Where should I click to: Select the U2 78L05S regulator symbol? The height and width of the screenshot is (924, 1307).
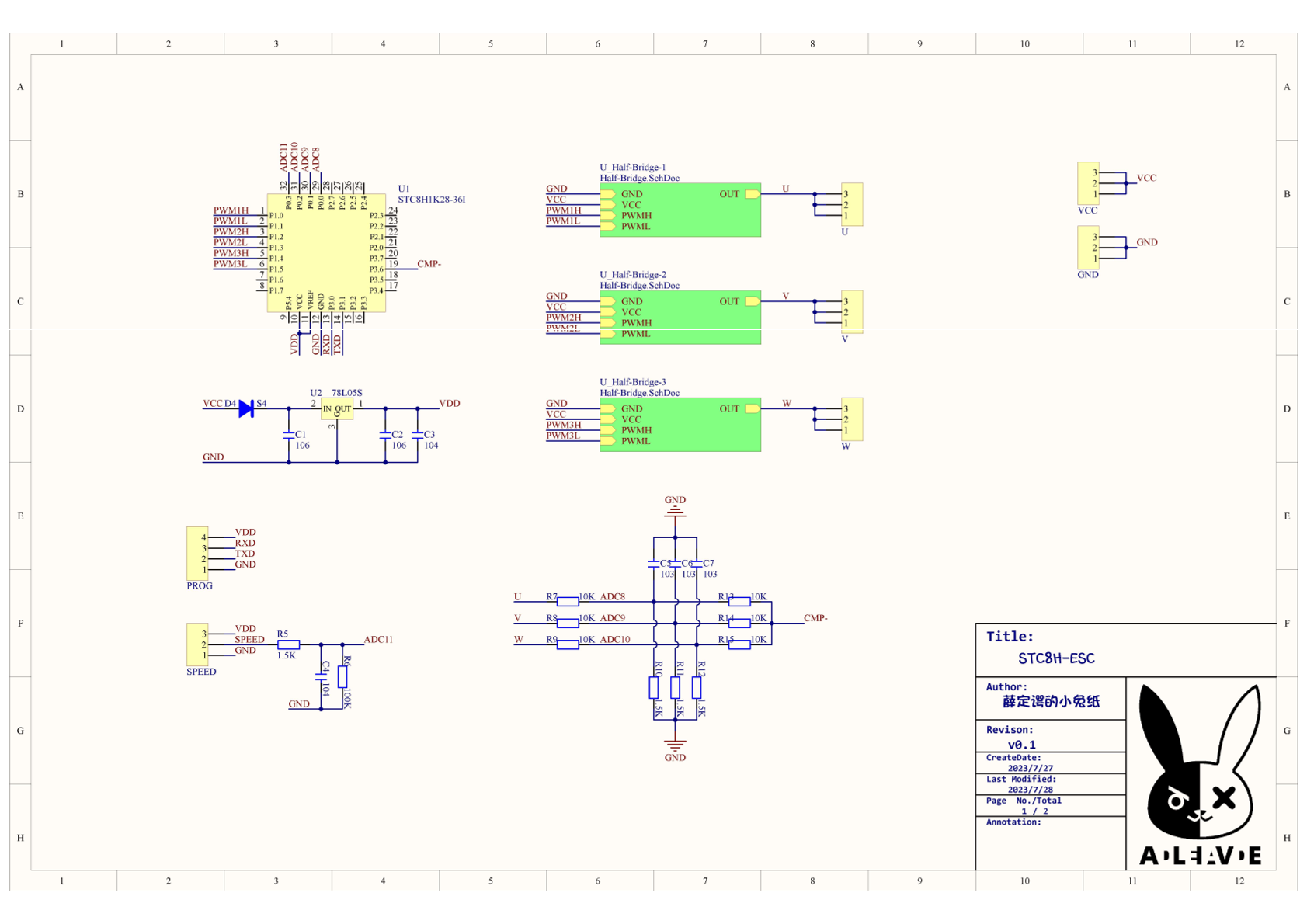coord(337,409)
